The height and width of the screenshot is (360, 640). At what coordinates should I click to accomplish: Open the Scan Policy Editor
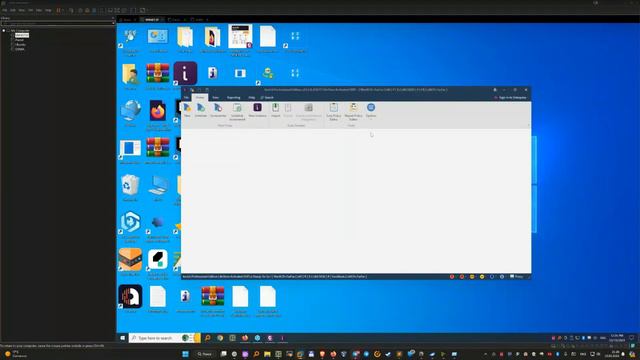pyautogui.click(x=333, y=111)
